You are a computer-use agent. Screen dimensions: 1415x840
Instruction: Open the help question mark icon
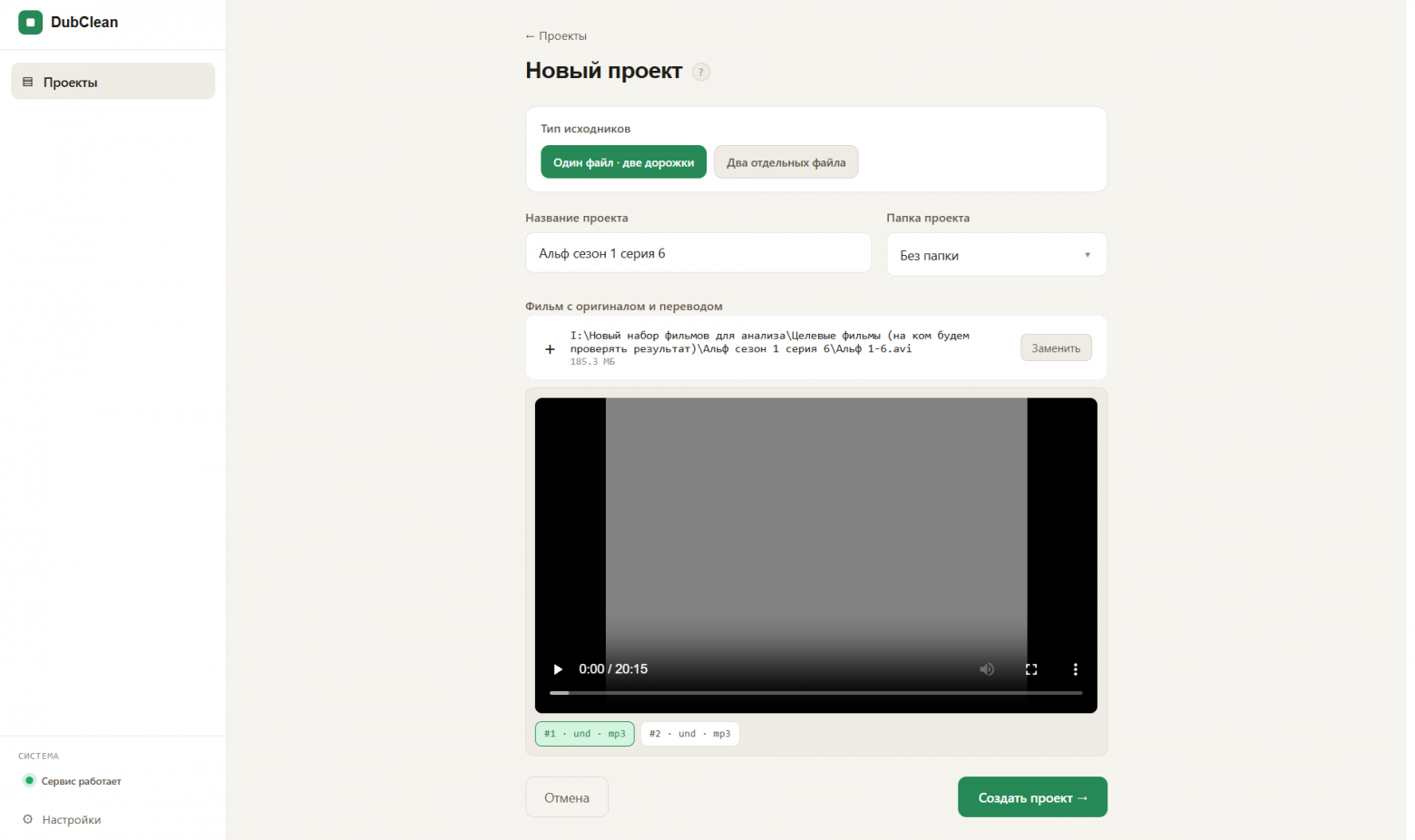pos(700,72)
